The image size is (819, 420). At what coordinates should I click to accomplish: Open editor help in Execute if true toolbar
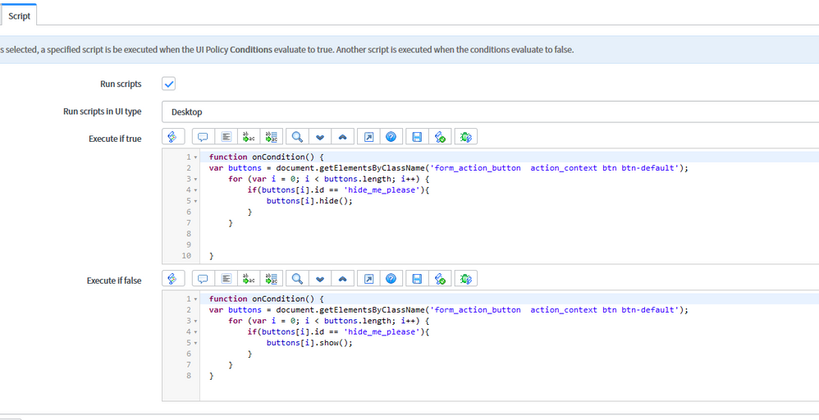click(x=391, y=137)
